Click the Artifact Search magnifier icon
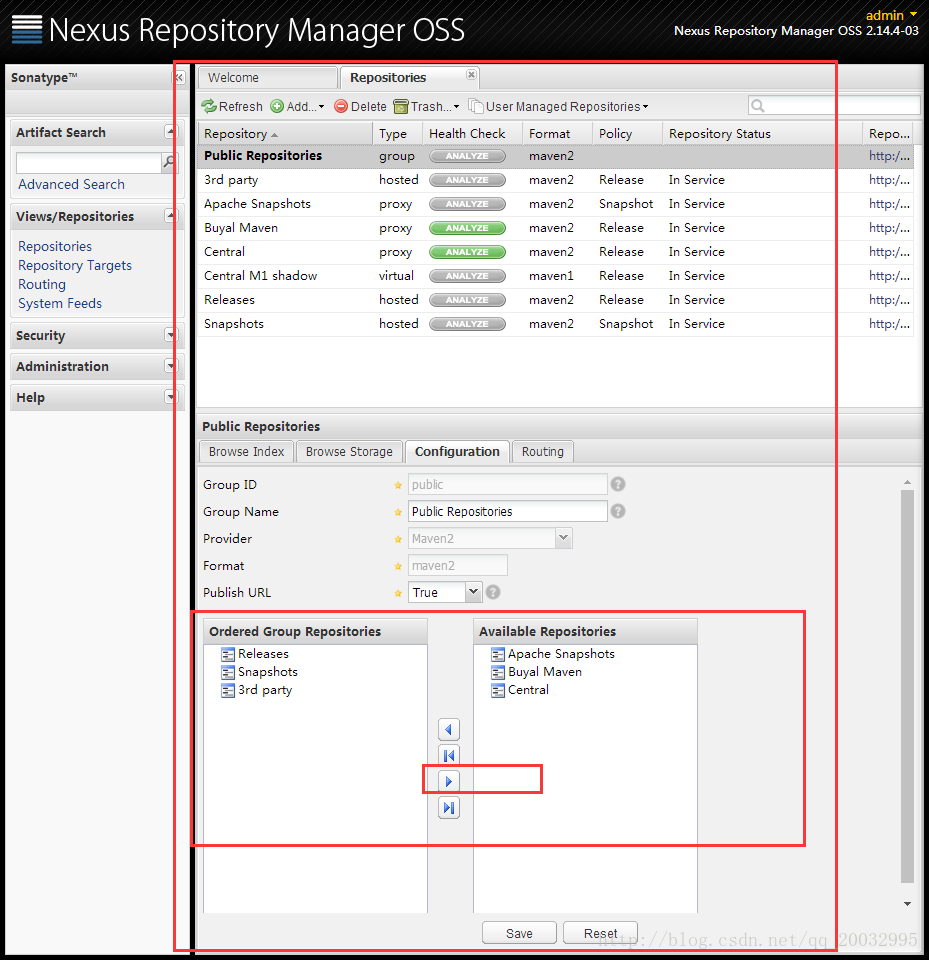Screen dimensions: 929x960 coord(169,162)
